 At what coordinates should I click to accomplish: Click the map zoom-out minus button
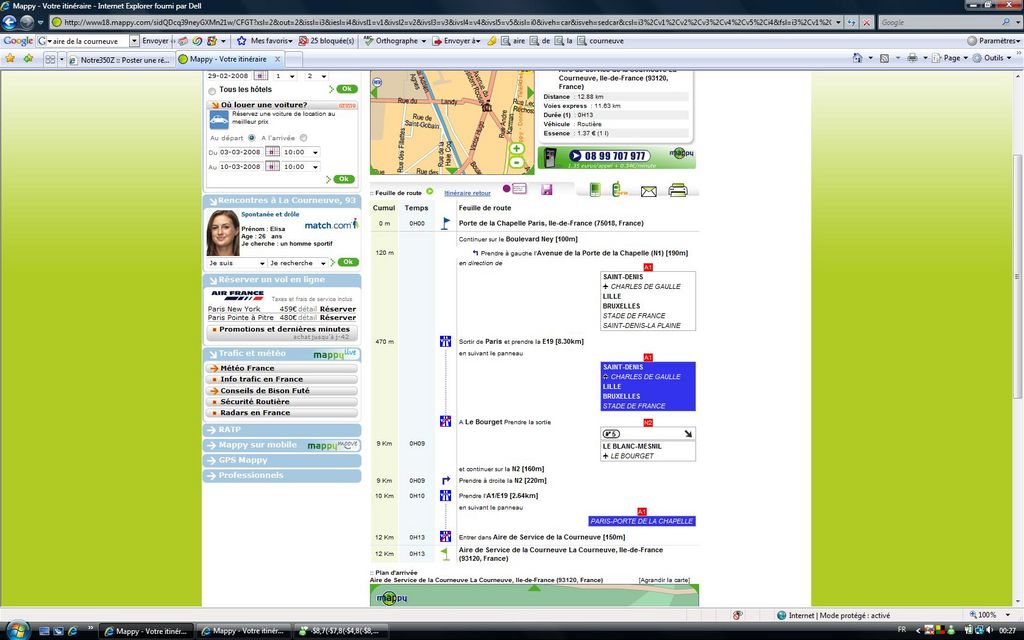coord(516,163)
